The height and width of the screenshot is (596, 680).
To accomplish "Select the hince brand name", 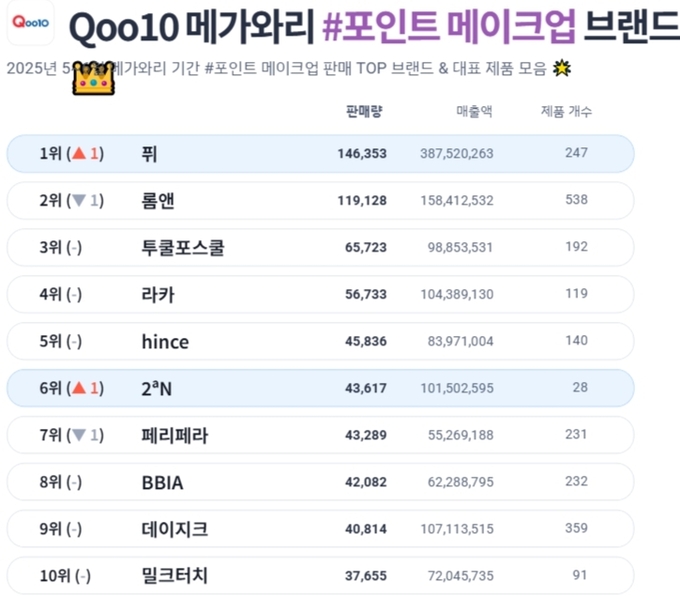I will (x=165, y=341).
